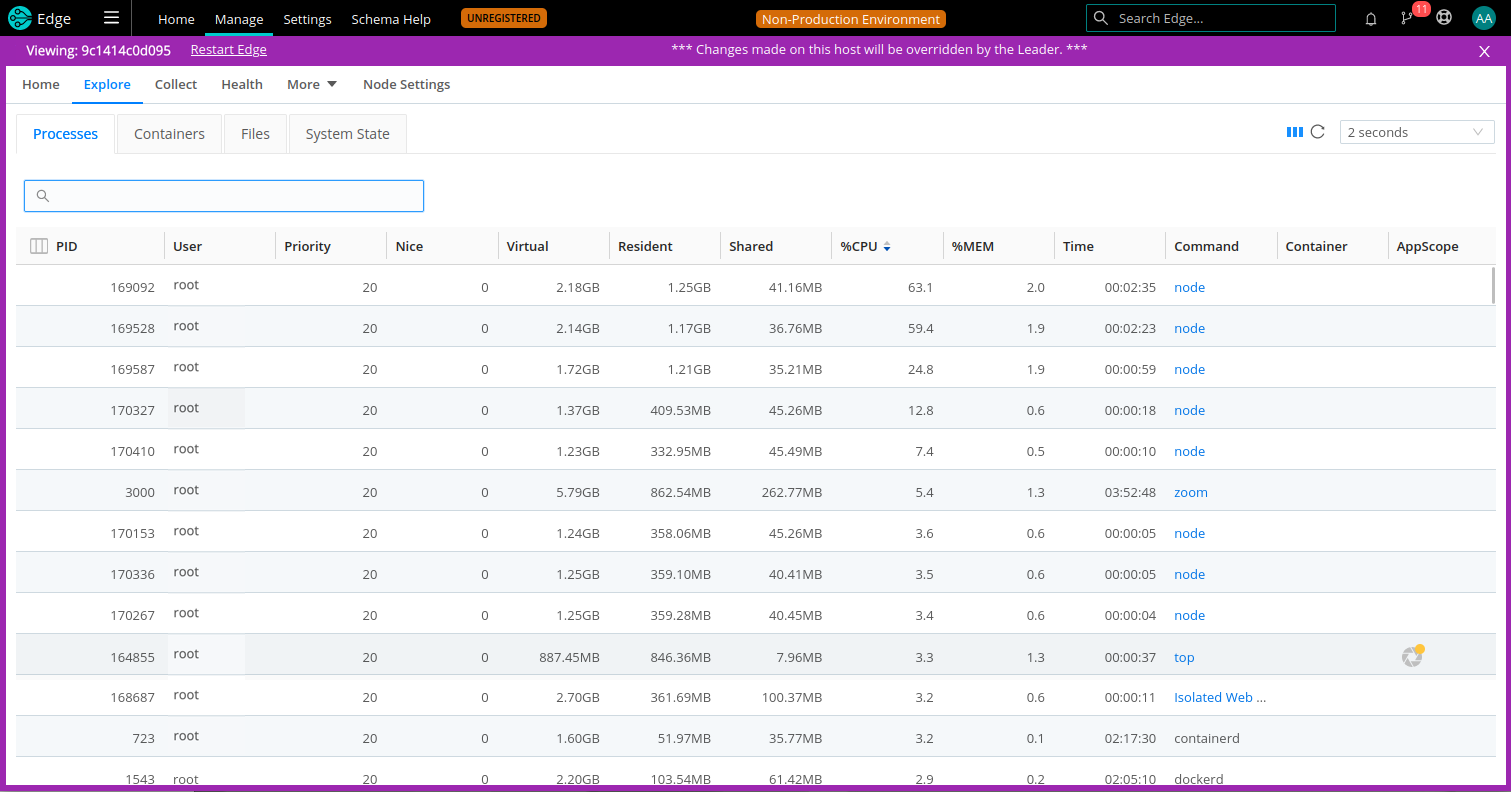Click the version control branch icon
Image resolution: width=1511 pixels, height=792 pixels.
(x=1408, y=18)
